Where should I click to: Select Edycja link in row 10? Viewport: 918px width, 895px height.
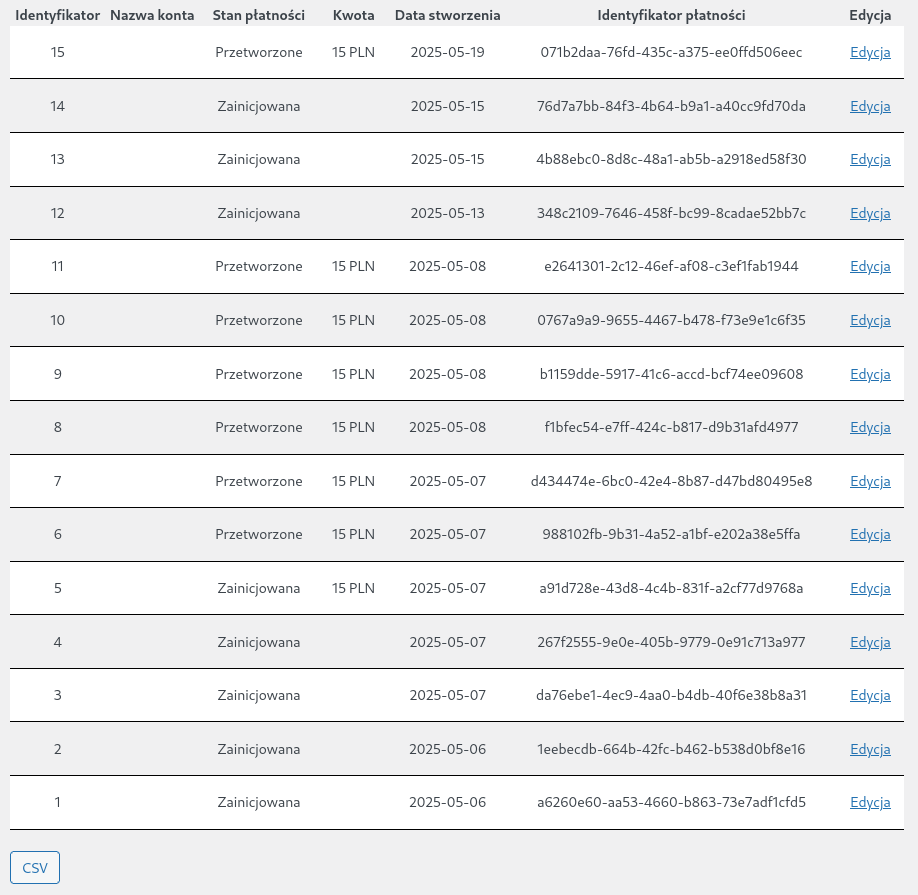[870, 320]
